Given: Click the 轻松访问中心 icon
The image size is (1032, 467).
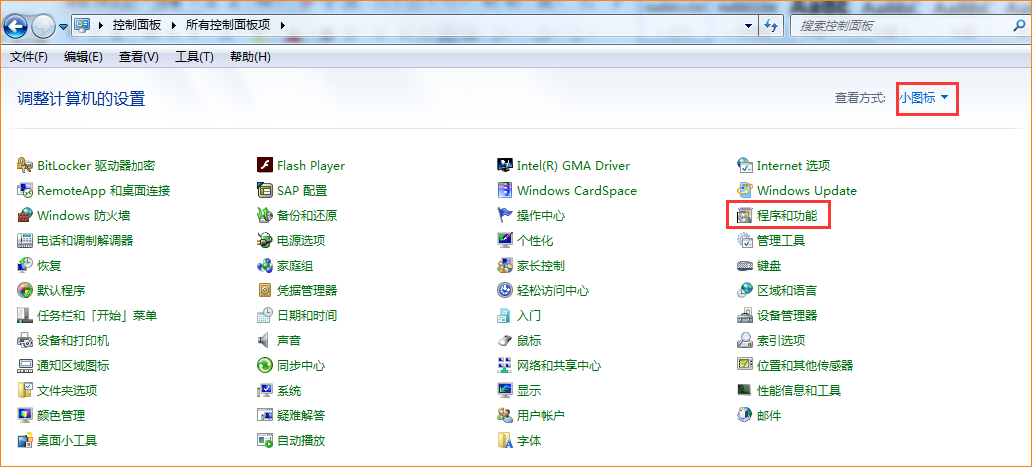Looking at the screenshot, I should pos(505,291).
